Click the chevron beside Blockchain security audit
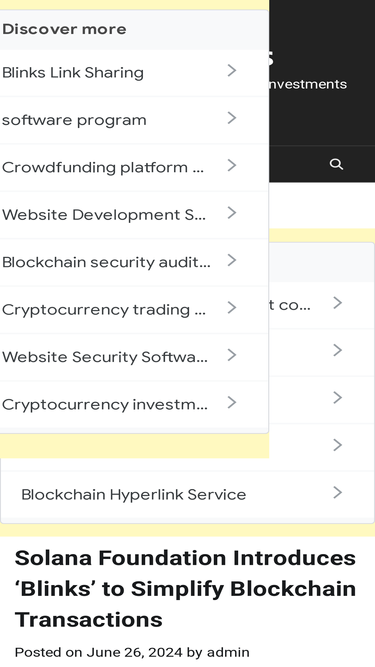Viewport: 375px width, 667px height. 232,260
